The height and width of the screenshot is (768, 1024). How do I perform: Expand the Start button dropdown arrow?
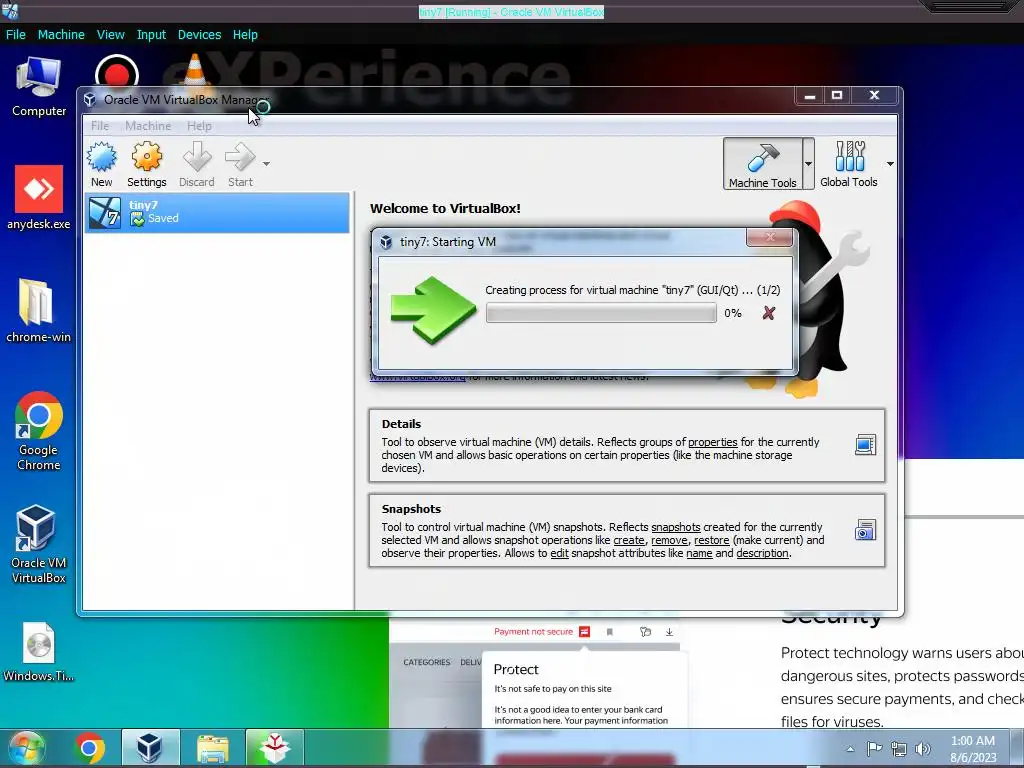266,164
